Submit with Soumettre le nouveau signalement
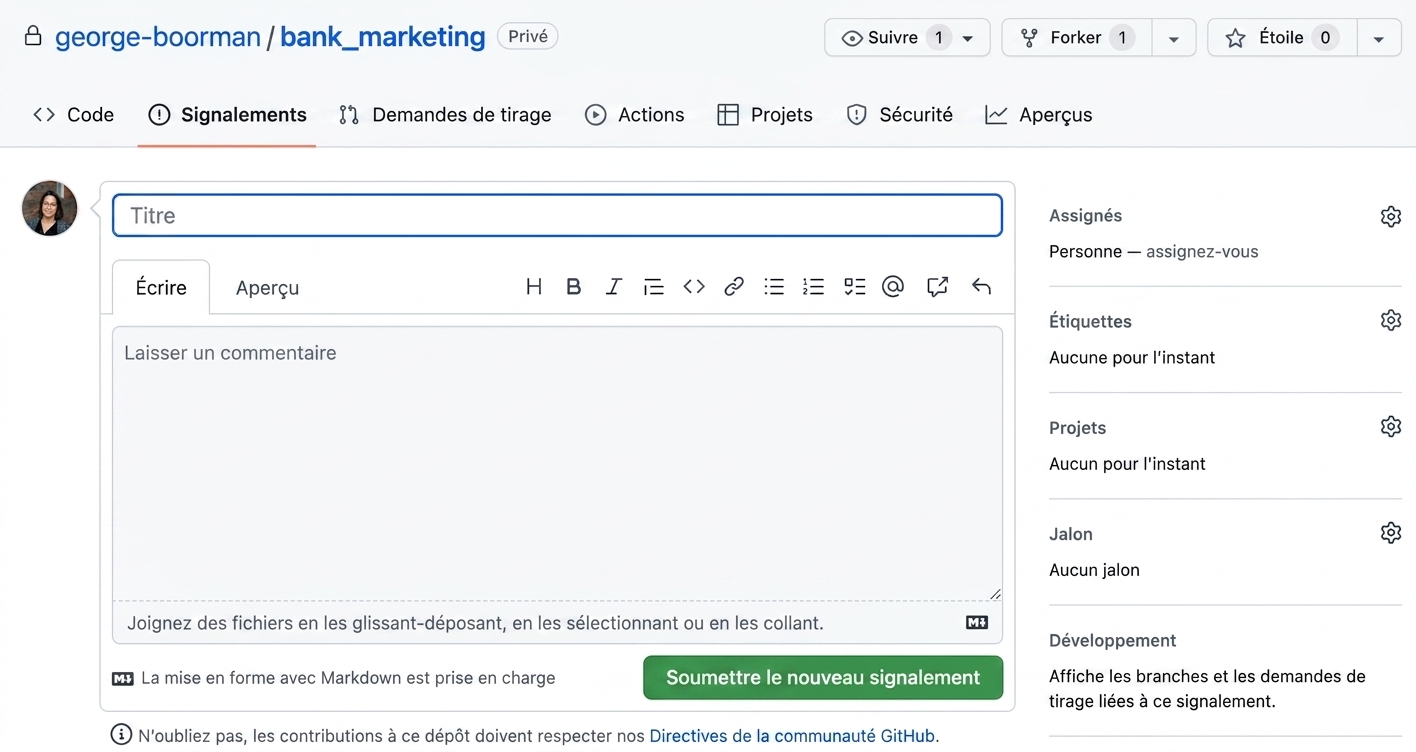 pos(823,677)
